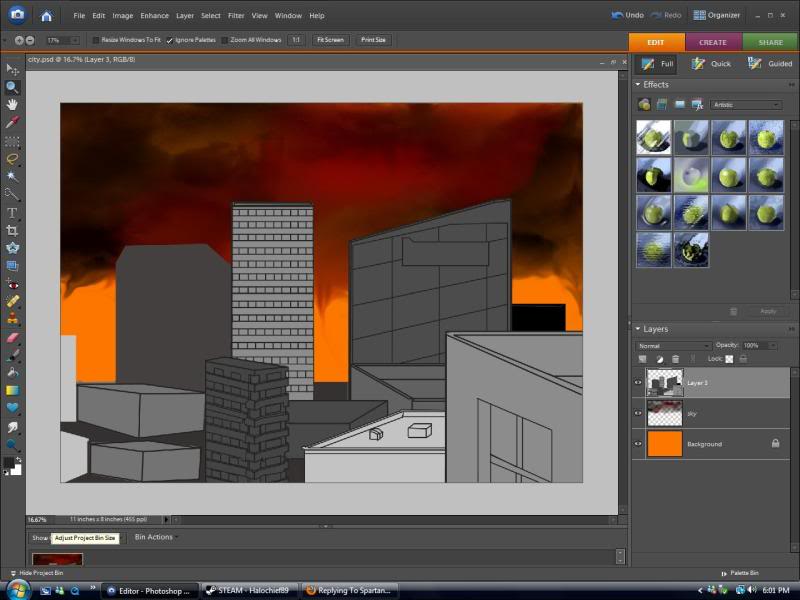Switch to the CREATE tab
This screenshot has width=800, height=600.
click(x=713, y=42)
